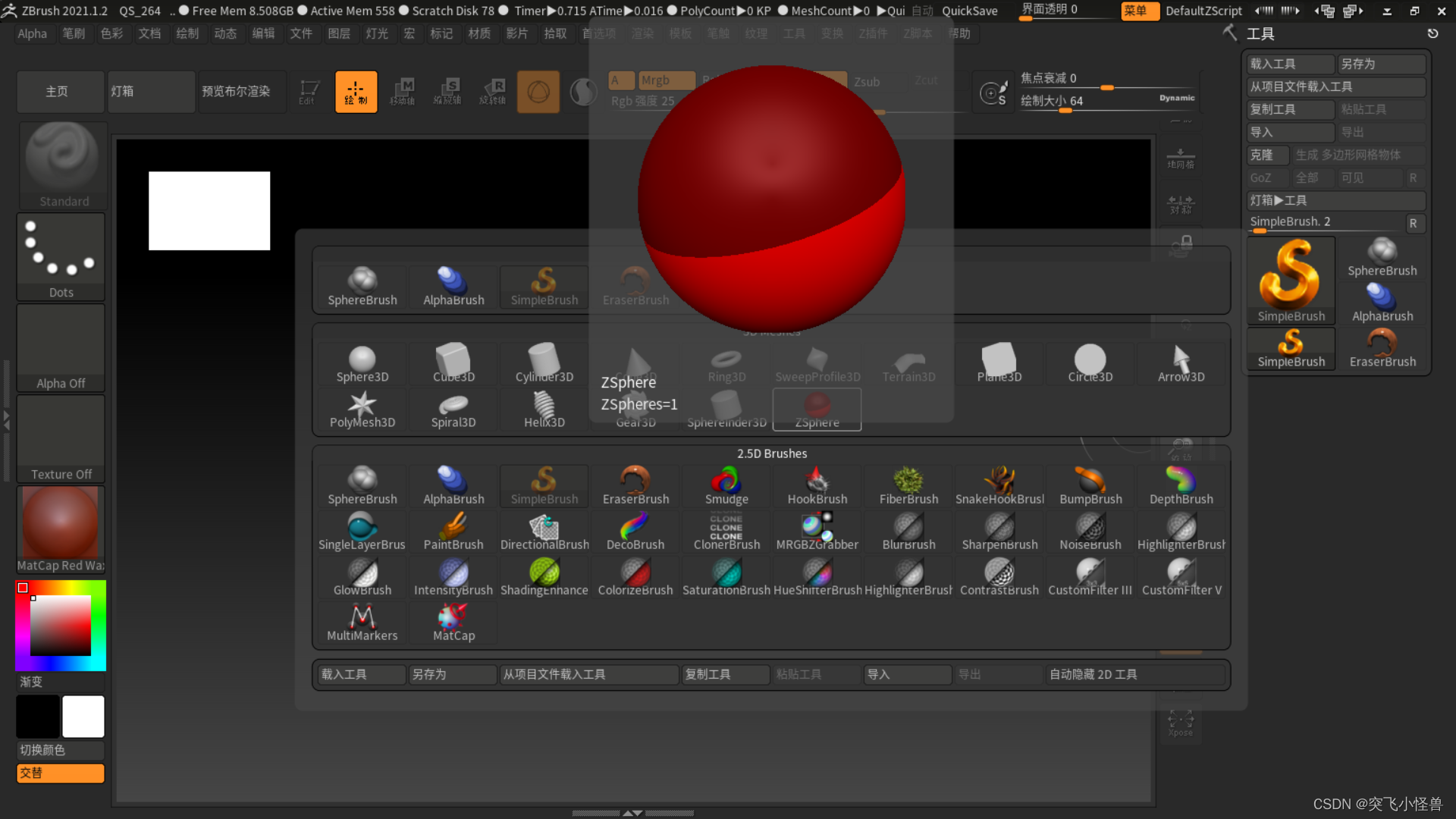The height and width of the screenshot is (819, 1456).
Task: Click the black secondary color swatch
Action: pyautogui.click(x=38, y=717)
